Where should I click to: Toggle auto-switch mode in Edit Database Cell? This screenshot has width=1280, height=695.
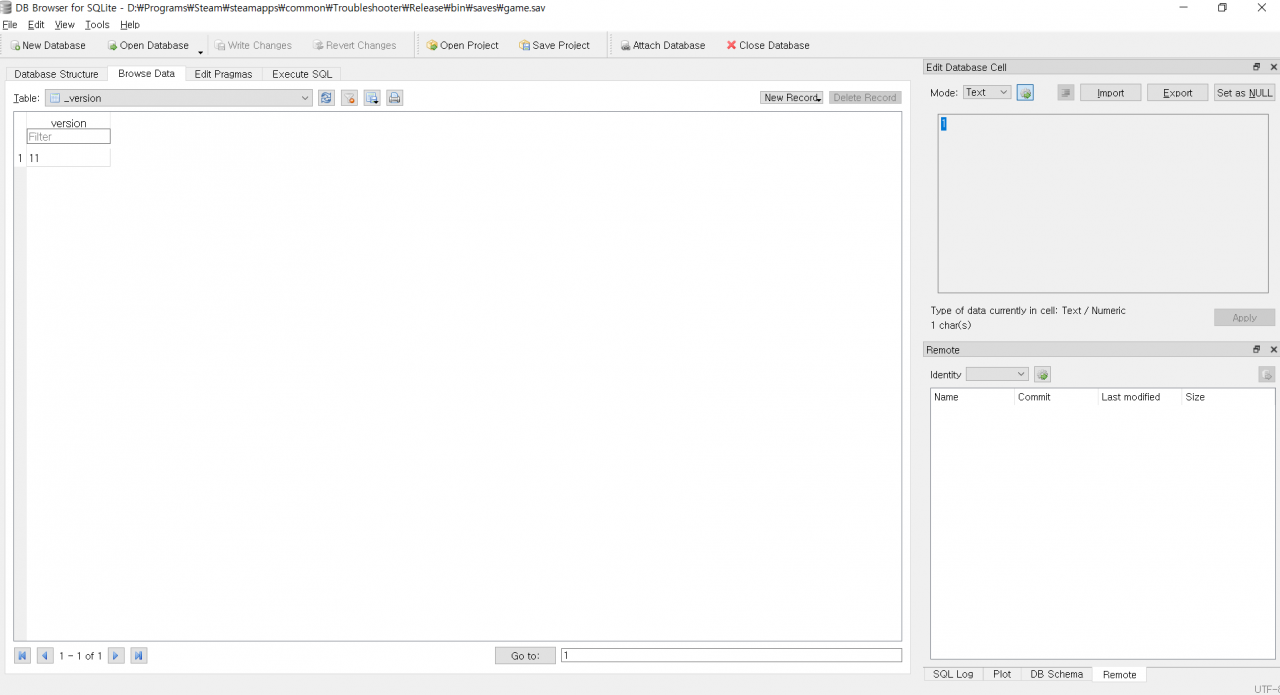point(1025,93)
